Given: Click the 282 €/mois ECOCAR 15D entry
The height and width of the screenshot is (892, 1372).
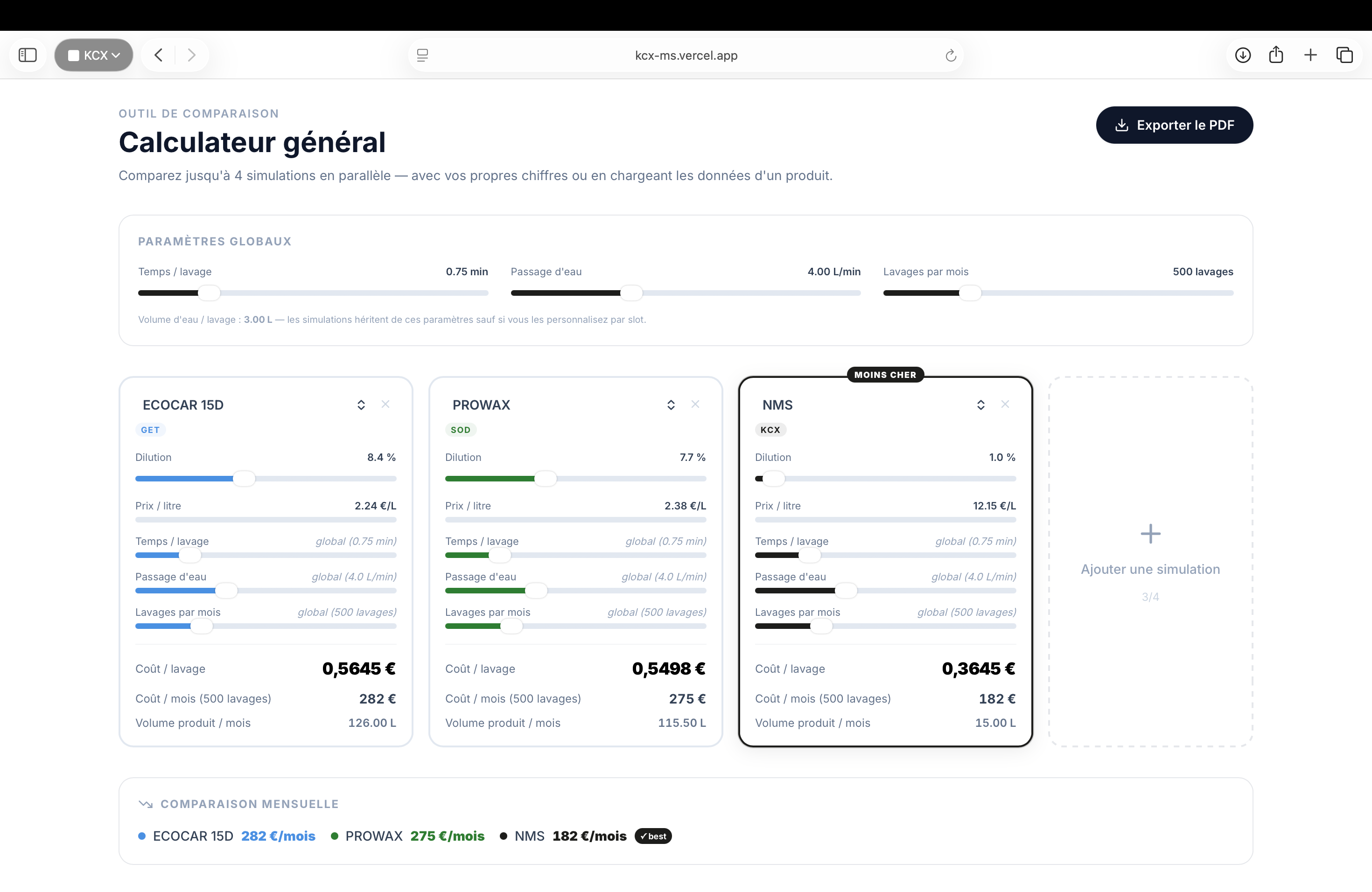Looking at the screenshot, I should 279,836.
